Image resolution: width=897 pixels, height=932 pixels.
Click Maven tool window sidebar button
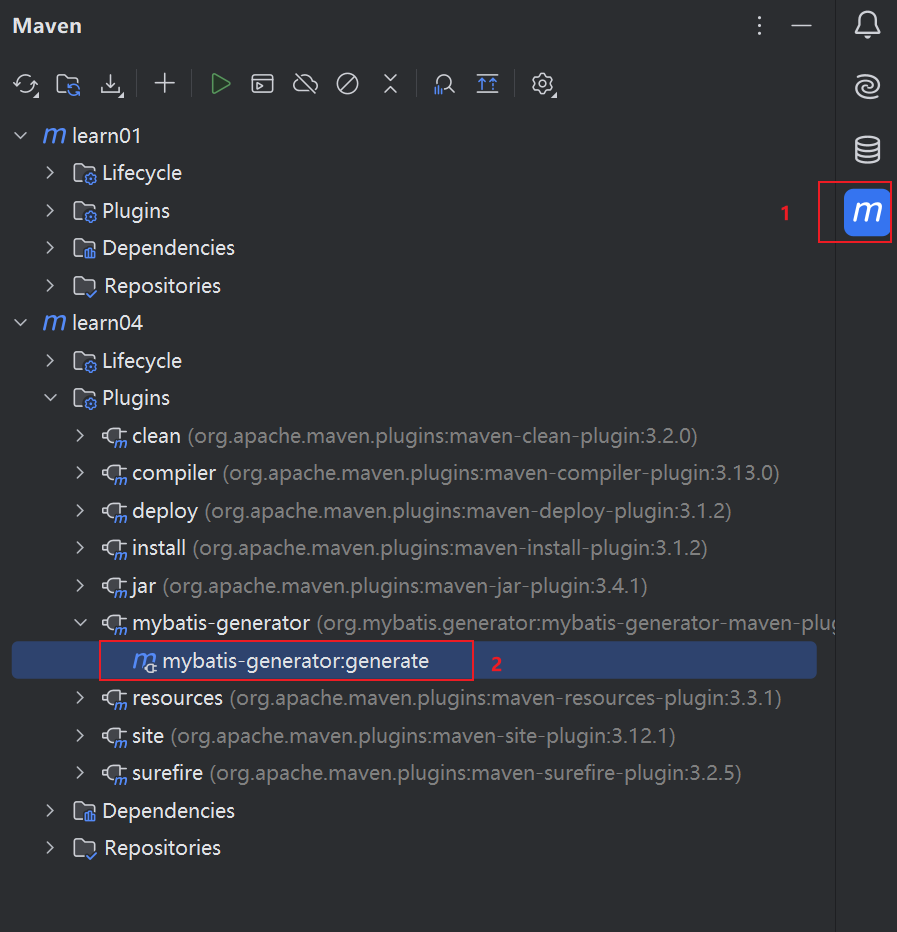867,212
